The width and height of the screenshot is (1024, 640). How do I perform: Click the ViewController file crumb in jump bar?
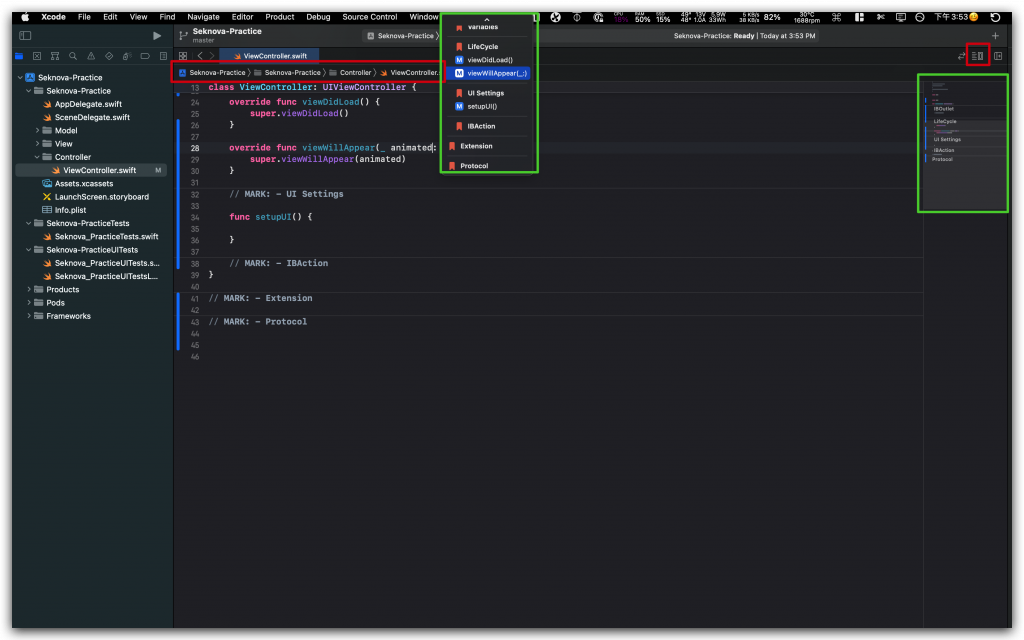click(409, 72)
